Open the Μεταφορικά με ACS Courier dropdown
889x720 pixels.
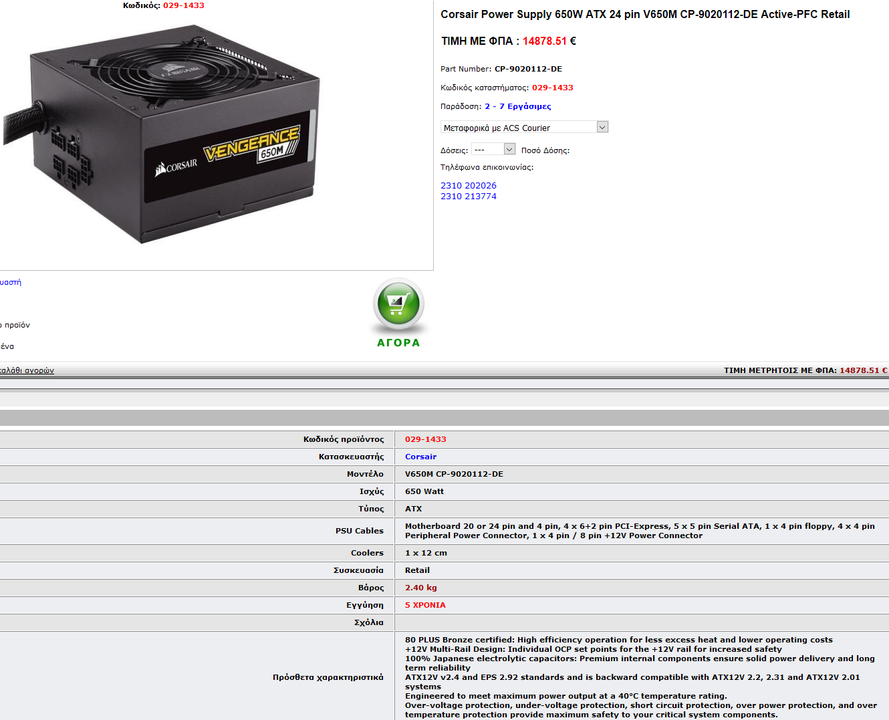[x=524, y=128]
